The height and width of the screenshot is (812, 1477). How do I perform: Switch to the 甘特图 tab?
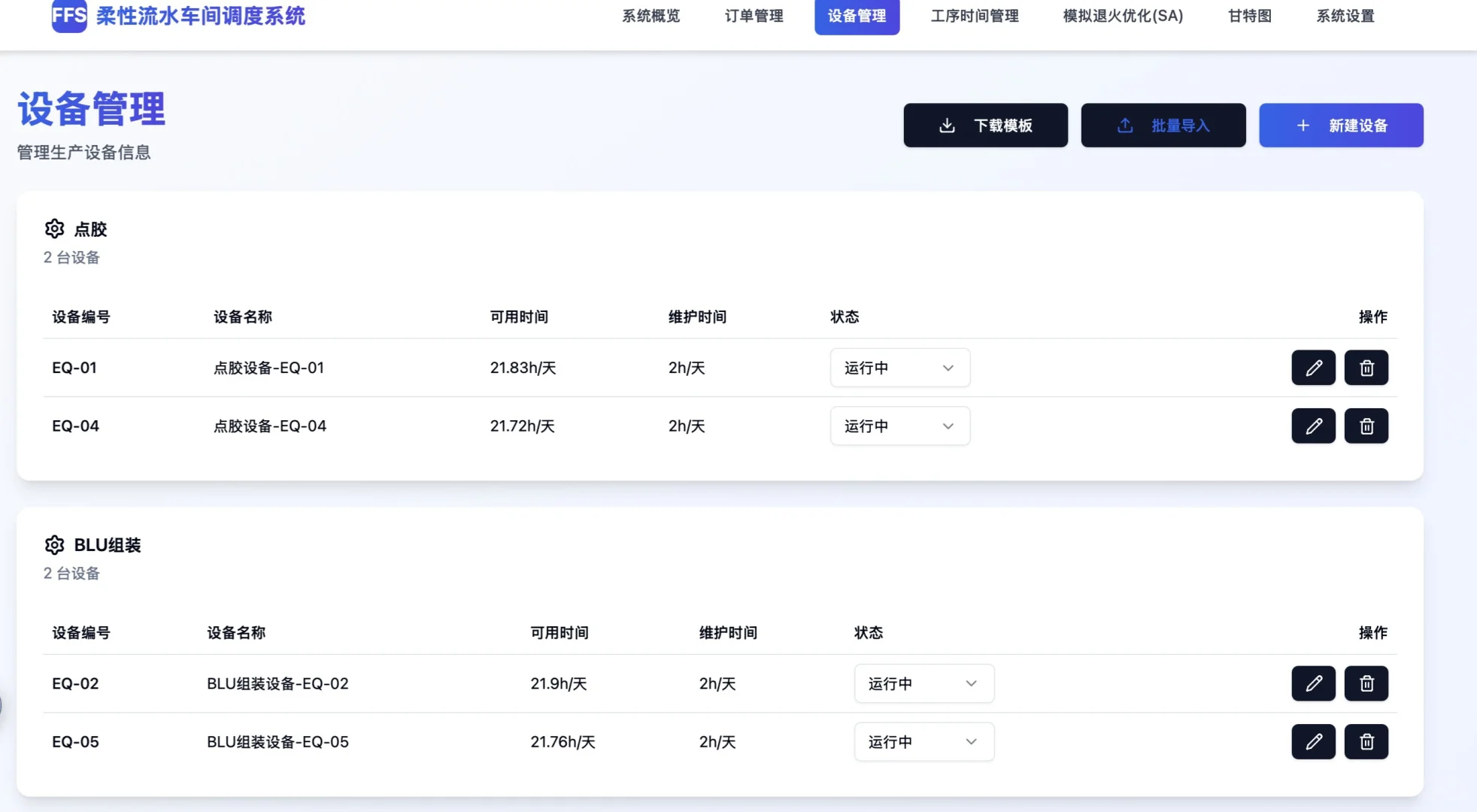pyautogui.click(x=1248, y=17)
